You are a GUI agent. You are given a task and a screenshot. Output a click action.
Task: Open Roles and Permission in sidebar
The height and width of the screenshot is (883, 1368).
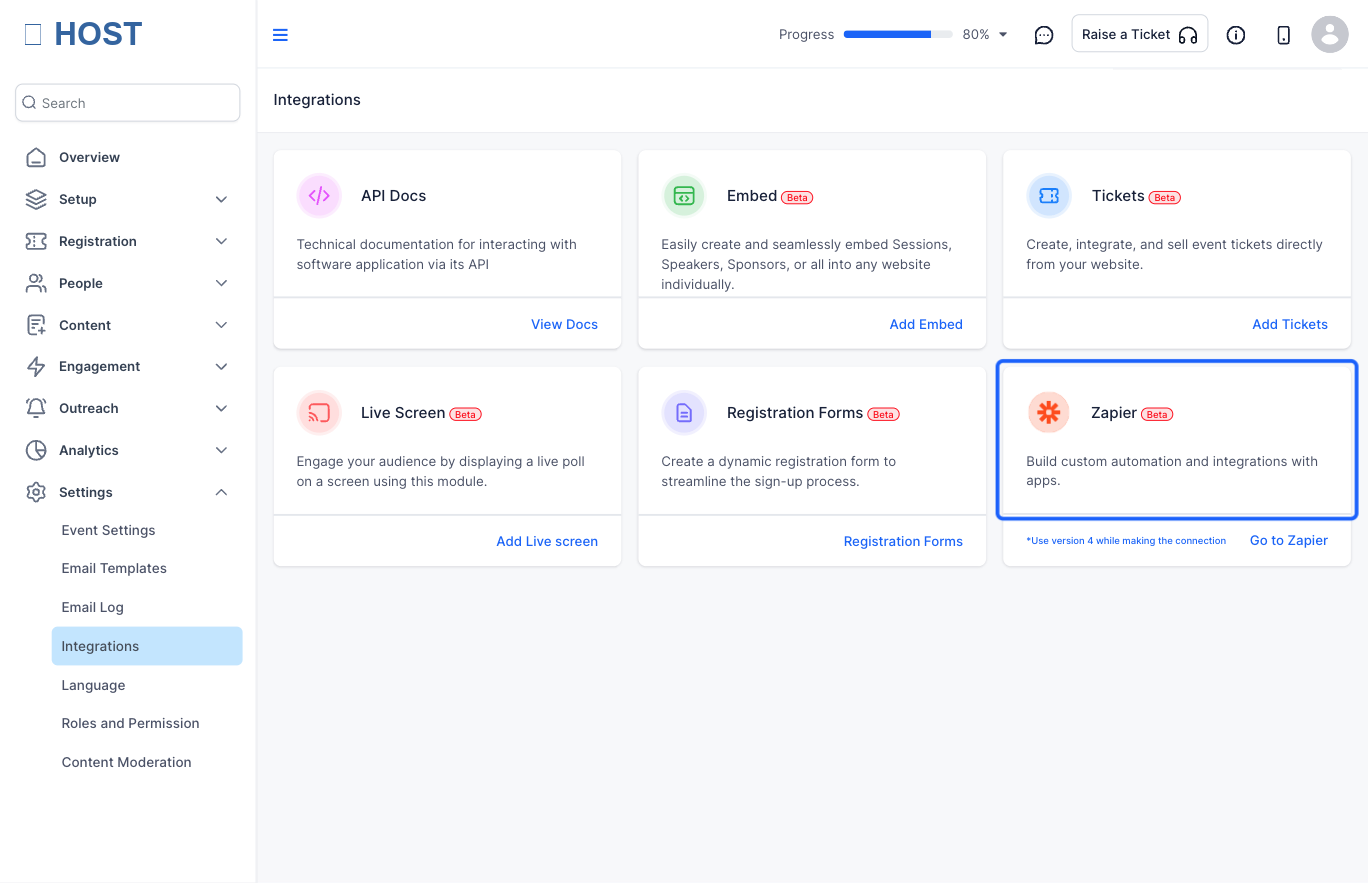pyautogui.click(x=130, y=723)
